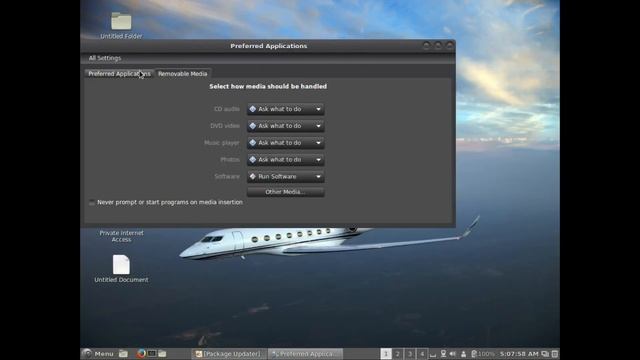Click the 'Select how media should be handled' heading
The height and width of the screenshot is (360, 640).
tap(268, 86)
